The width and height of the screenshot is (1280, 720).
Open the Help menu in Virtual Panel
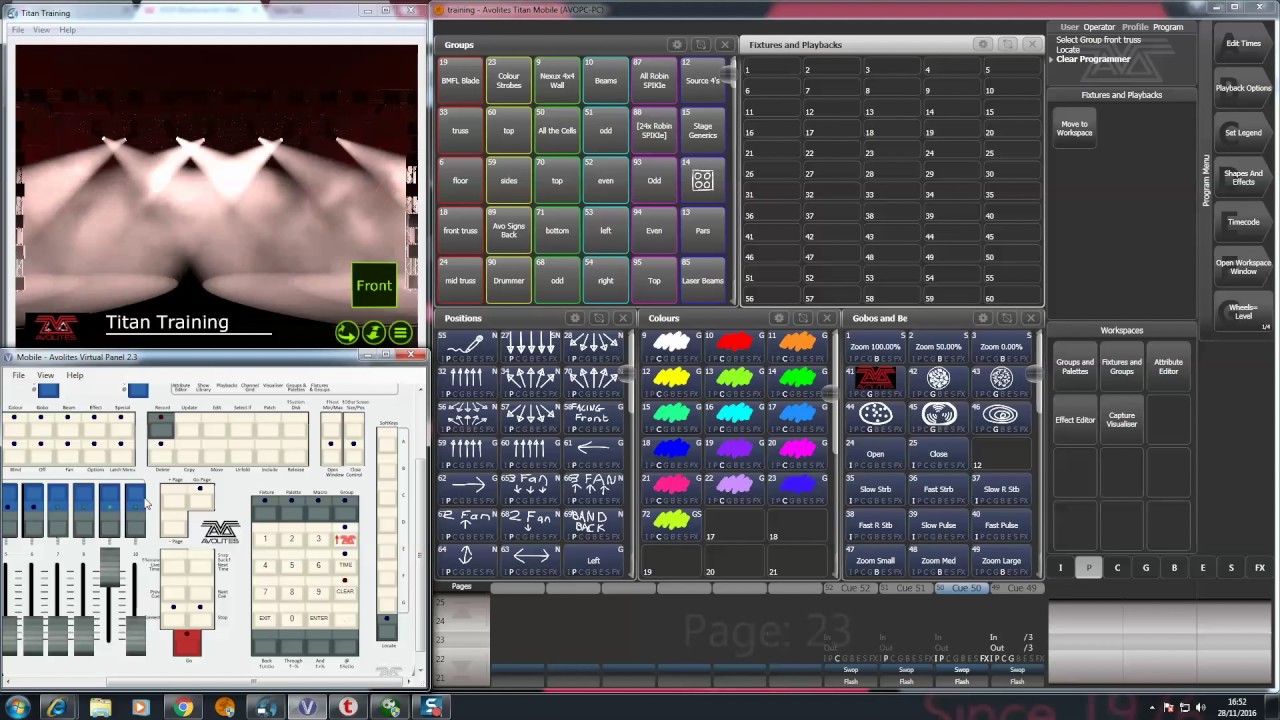click(x=75, y=375)
